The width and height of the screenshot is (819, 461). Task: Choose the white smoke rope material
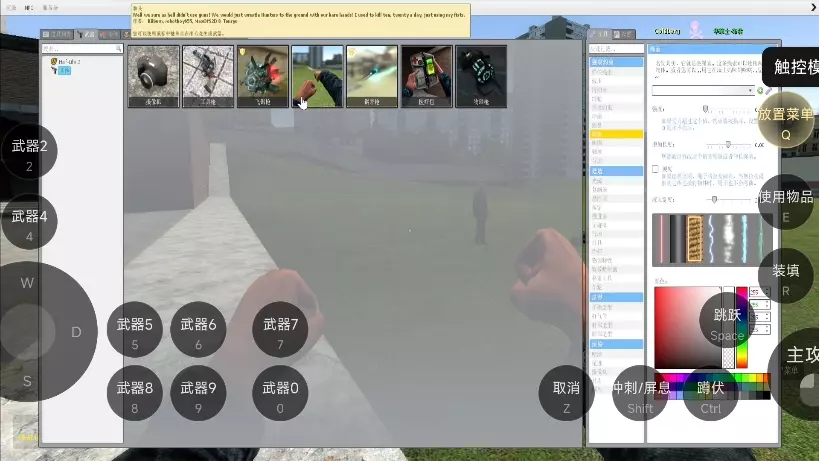pos(728,238)
